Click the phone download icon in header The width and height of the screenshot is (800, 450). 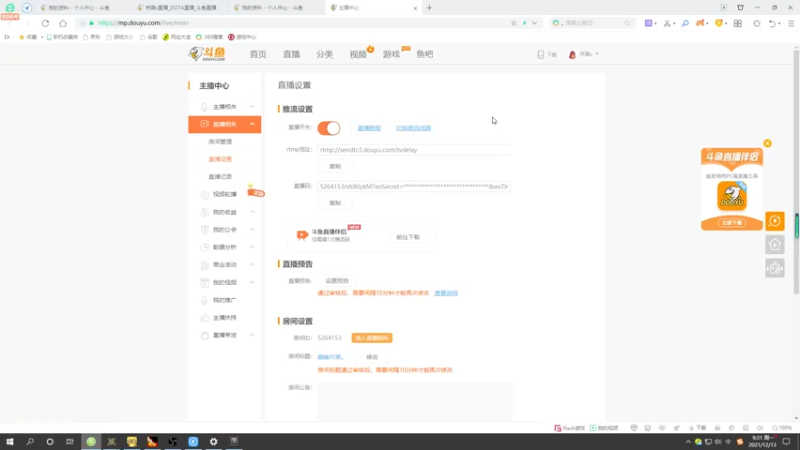(x=541, y=54)
